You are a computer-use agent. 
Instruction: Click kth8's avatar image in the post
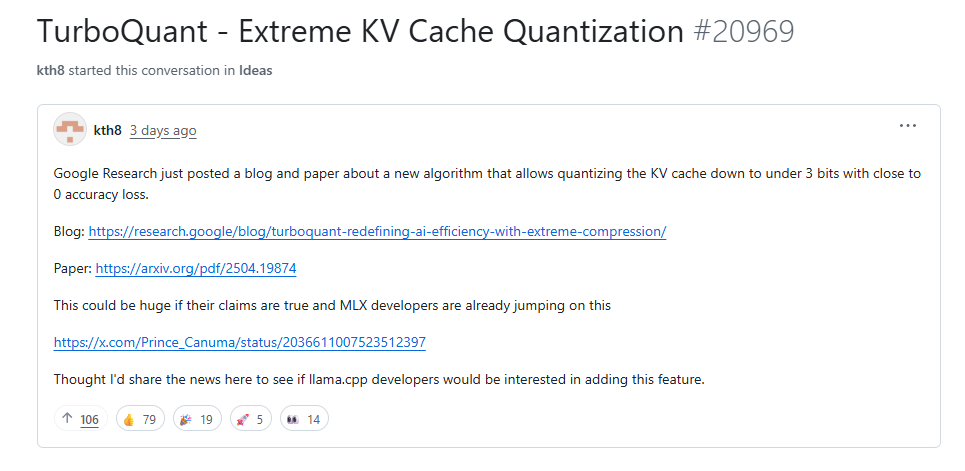(x=70, y=130)
